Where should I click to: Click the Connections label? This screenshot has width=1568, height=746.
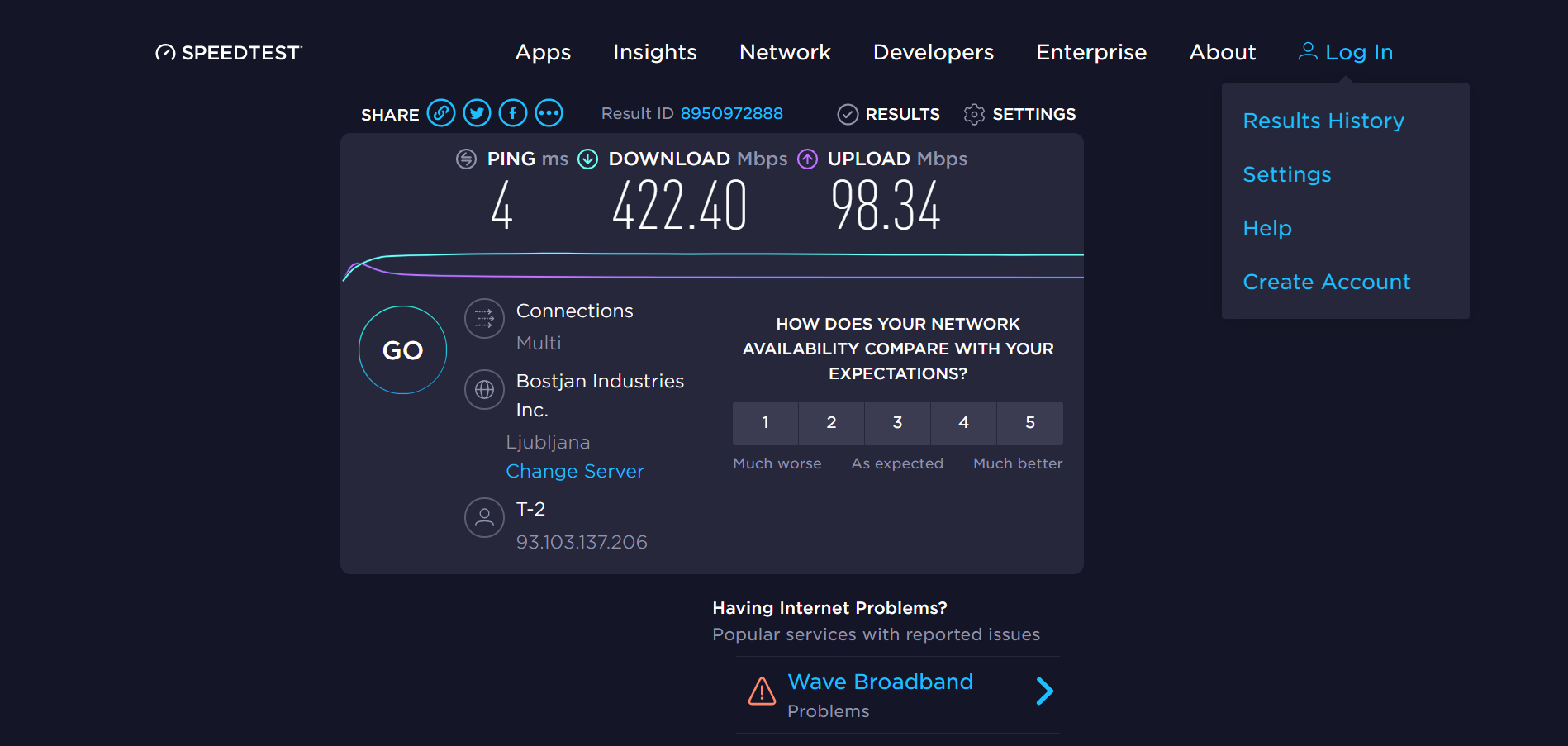click(x=574, y=311)
